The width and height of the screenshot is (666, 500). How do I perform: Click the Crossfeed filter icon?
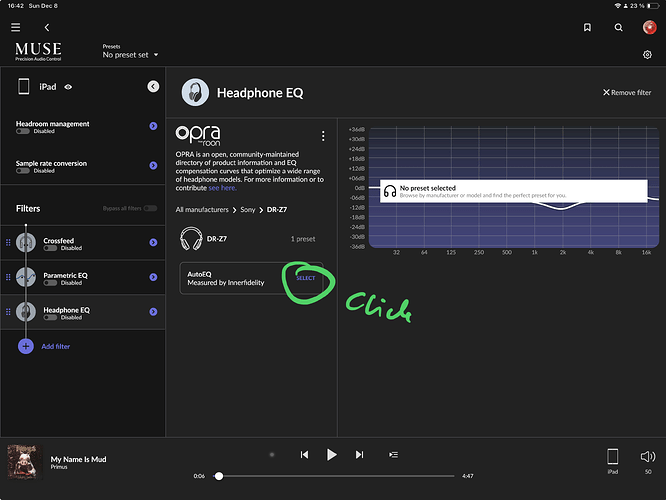[26, 243]
